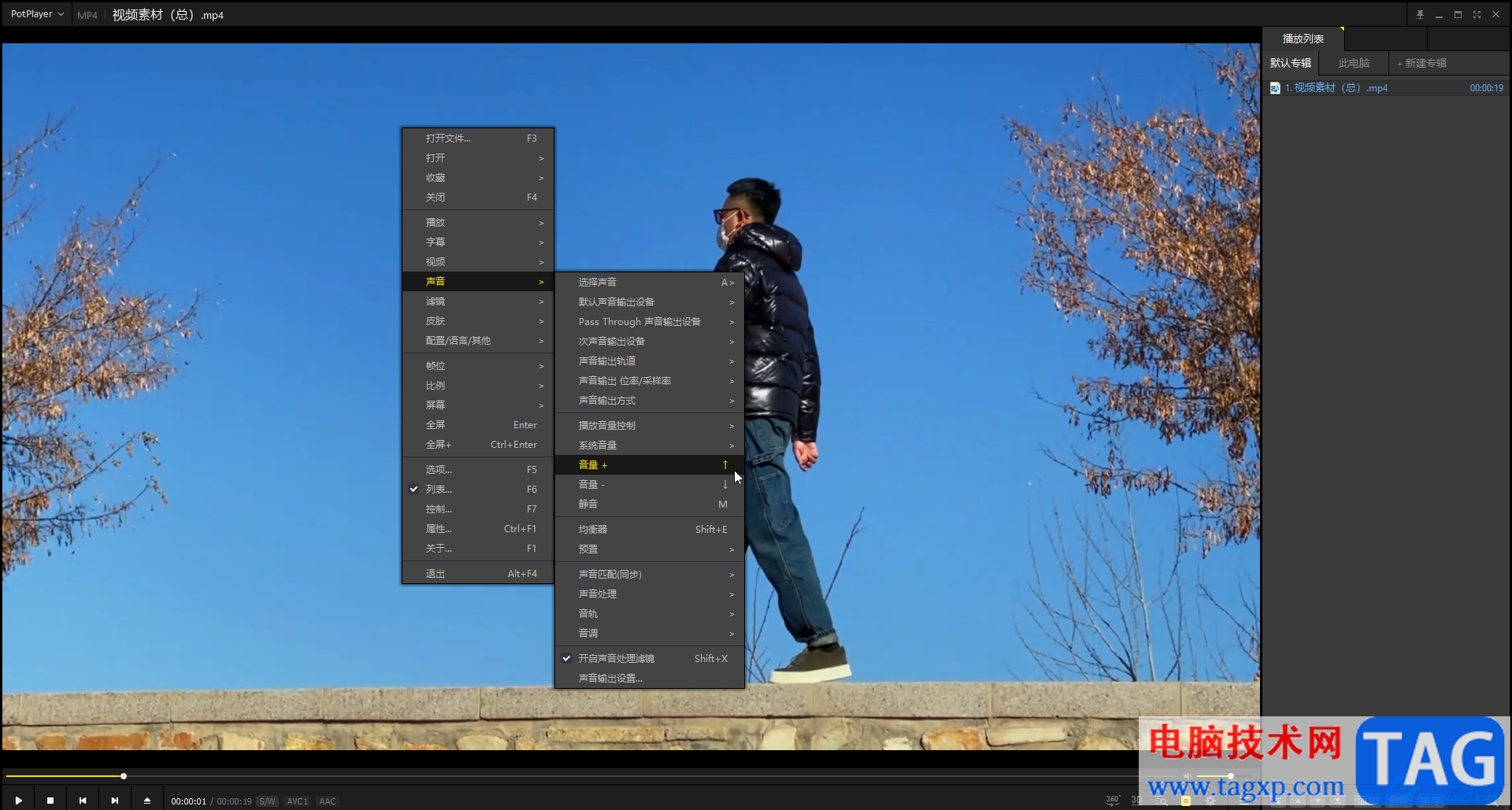
Task: Open the 选择声音 submenu
Action: tap(650, 283)
